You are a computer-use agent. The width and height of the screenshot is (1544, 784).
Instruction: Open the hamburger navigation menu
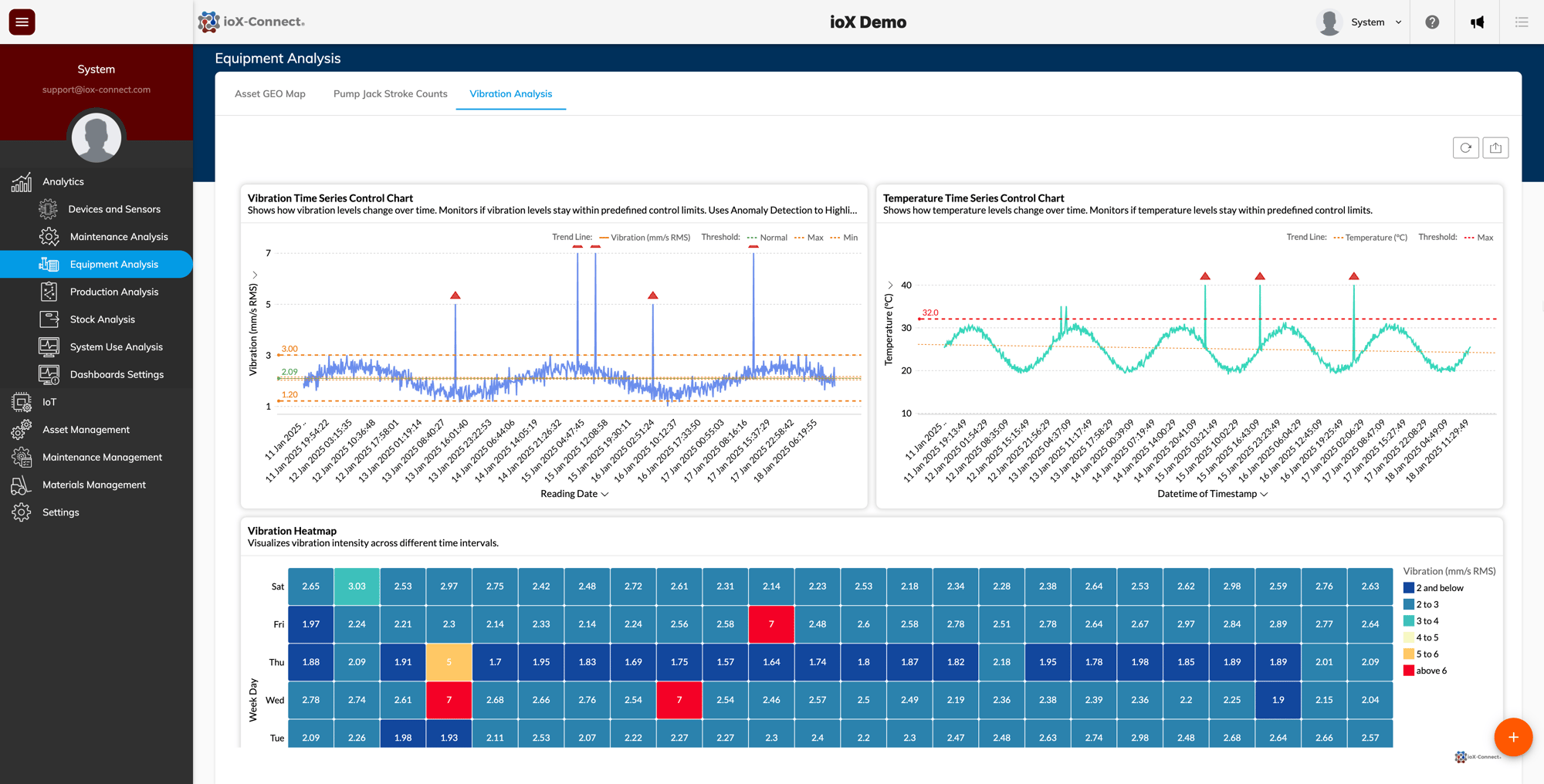pyautogui.click(x=21, y=22)
